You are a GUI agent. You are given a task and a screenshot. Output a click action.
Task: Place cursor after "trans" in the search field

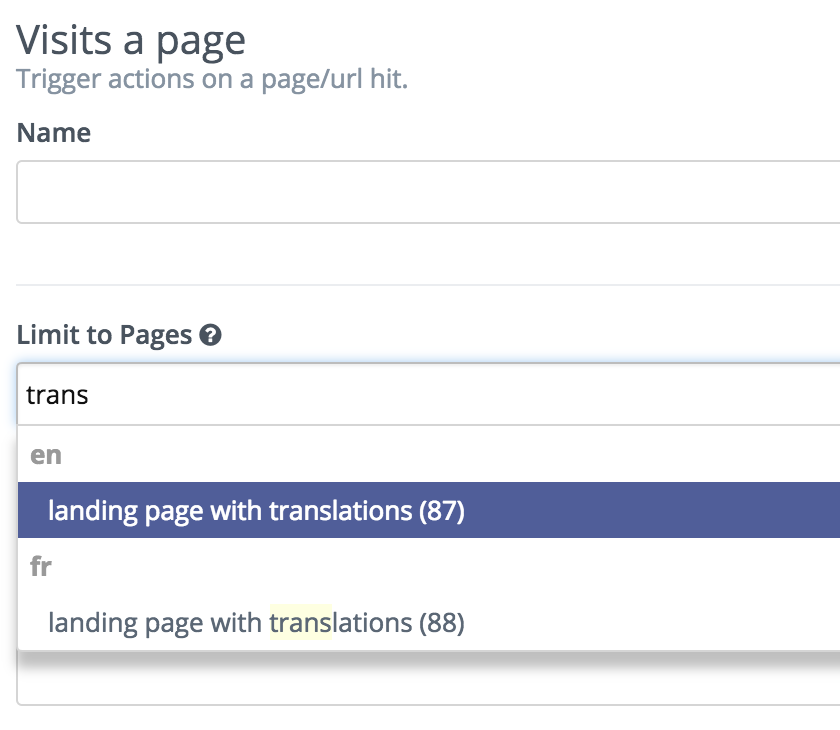(90, 395)
